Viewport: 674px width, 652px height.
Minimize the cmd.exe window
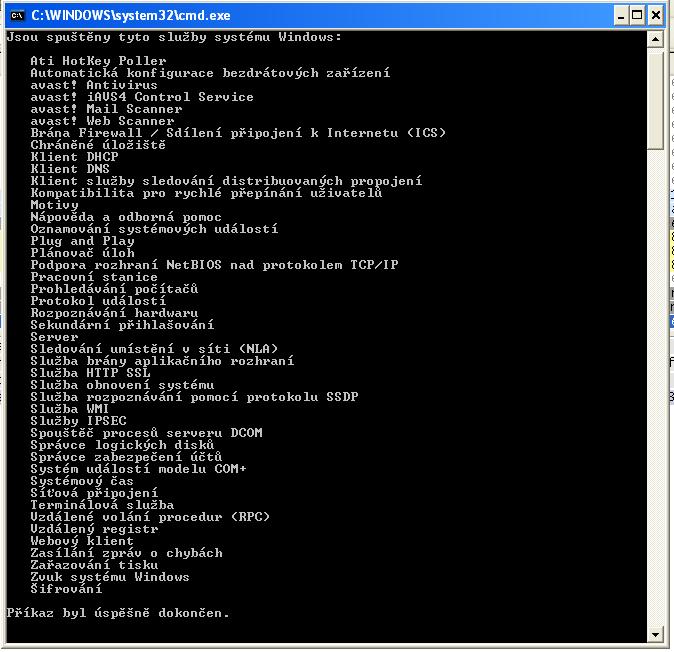pyautogui.click(x=620, y=16)
